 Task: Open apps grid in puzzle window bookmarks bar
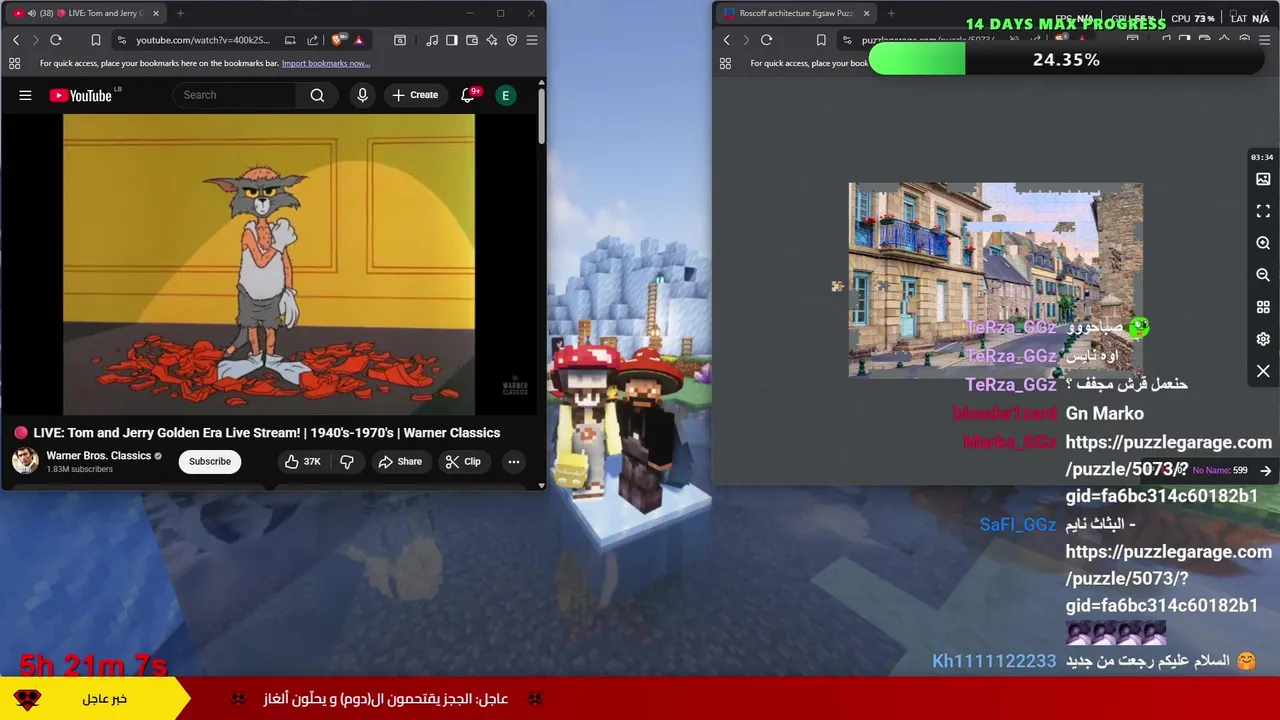725,63
